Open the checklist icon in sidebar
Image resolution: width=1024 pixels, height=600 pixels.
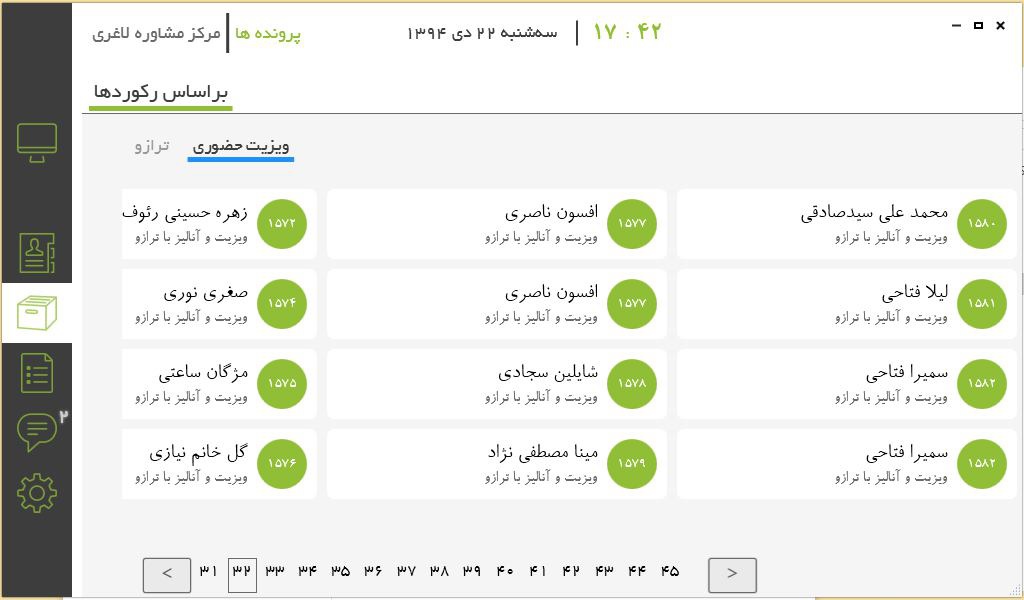(x=37, y=373)
